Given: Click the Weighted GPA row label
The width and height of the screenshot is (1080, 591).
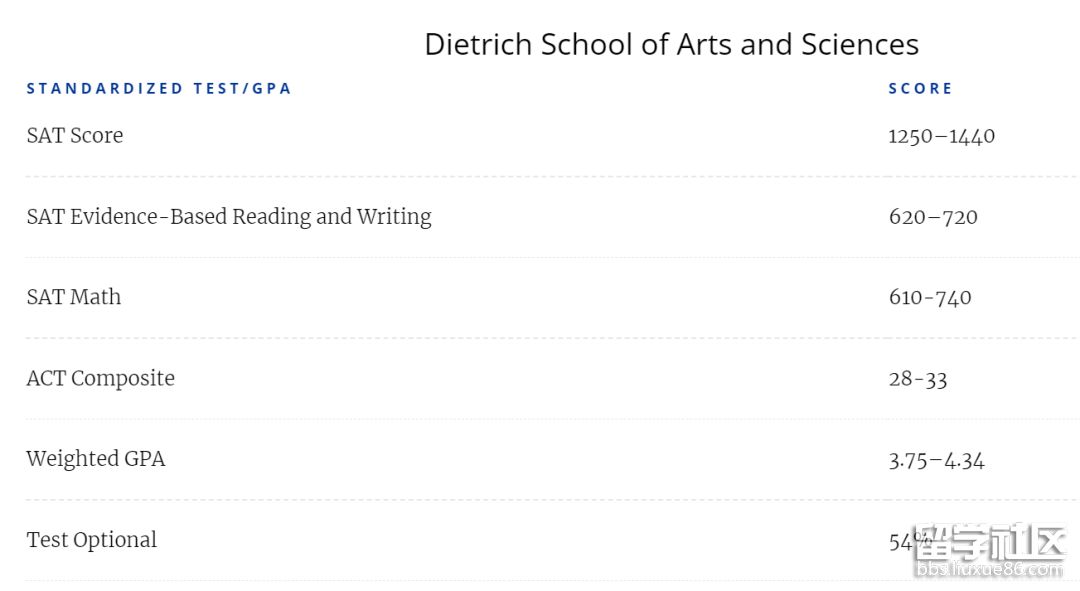Looking at the screenshot, I should 96,459.
